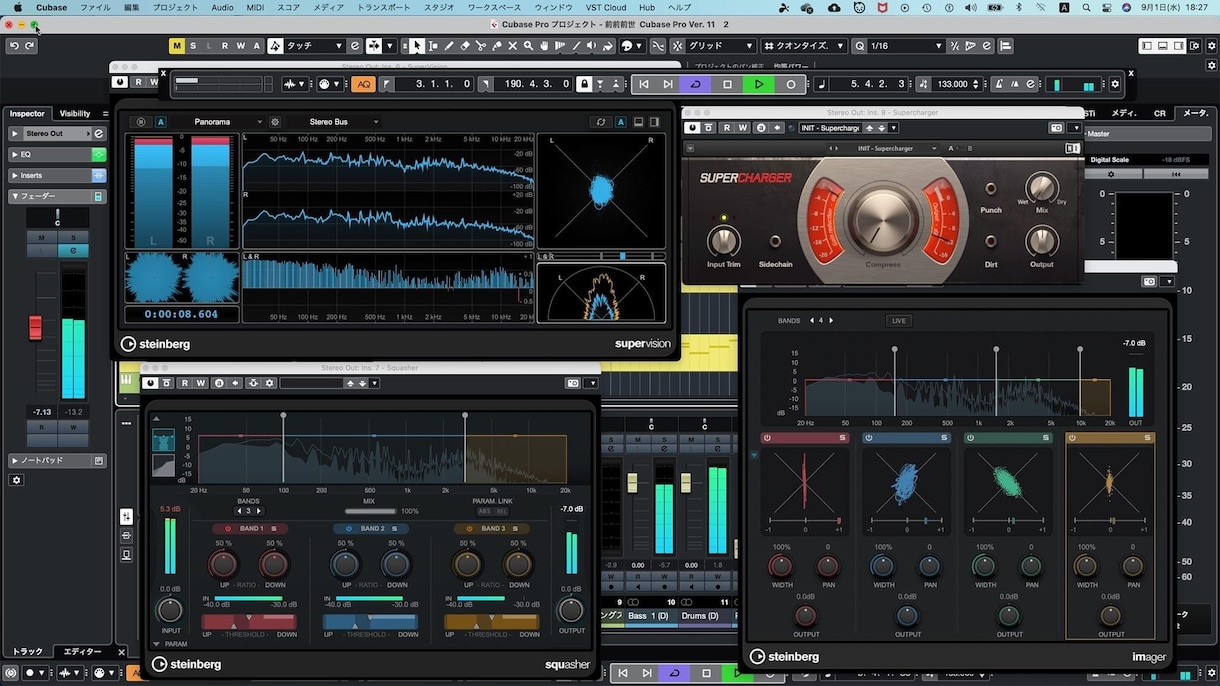Increase Imager BANDS count arrow
The image size is (1220, 686).
831,320
